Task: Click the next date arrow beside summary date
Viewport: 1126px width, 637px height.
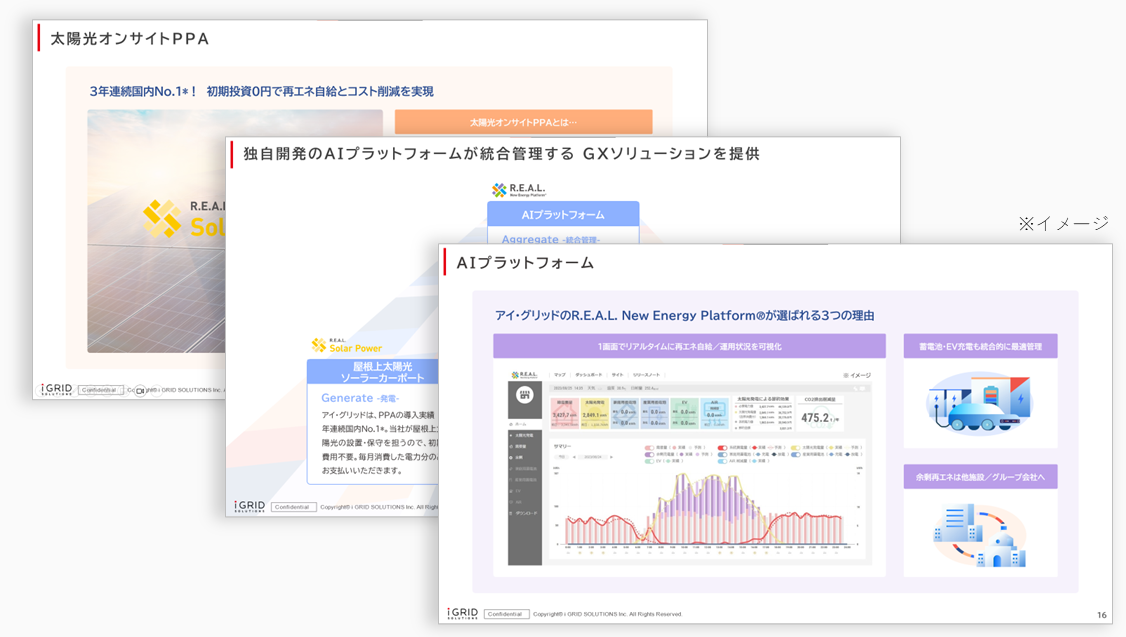Action: pos(611,457)
